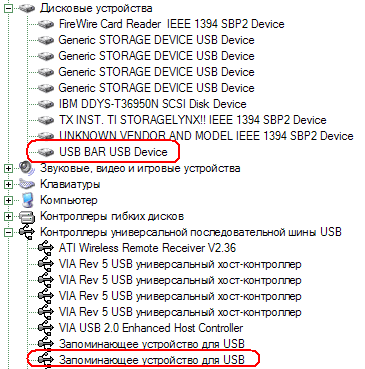Click the Компьютер monitor icon
The width and height of the screenshot is (365, 369).
coord(27,200)
